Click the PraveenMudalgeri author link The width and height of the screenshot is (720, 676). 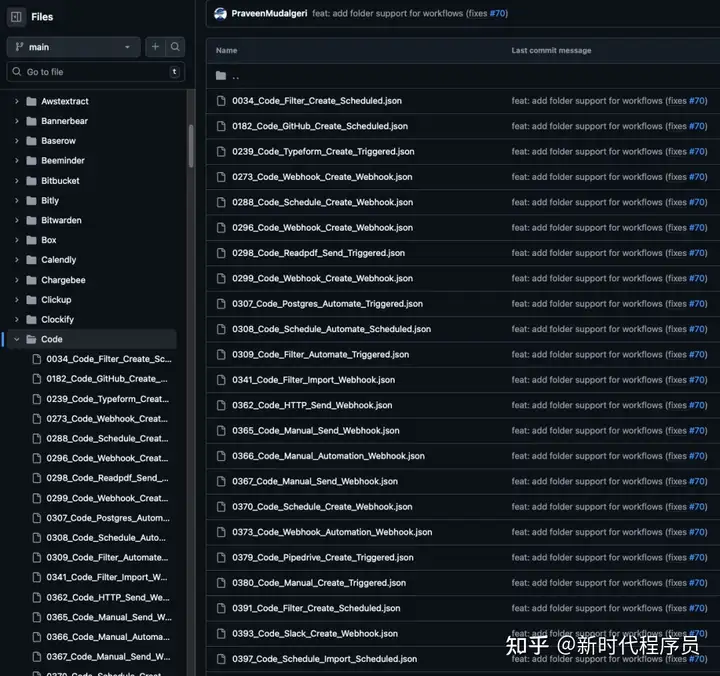click(269, 13)
